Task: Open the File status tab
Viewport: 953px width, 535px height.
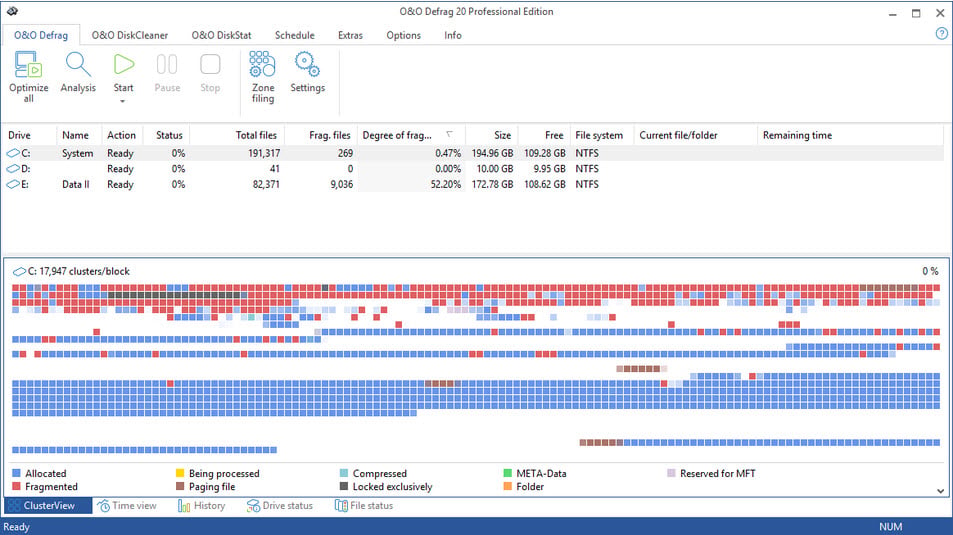Action: 363,505
